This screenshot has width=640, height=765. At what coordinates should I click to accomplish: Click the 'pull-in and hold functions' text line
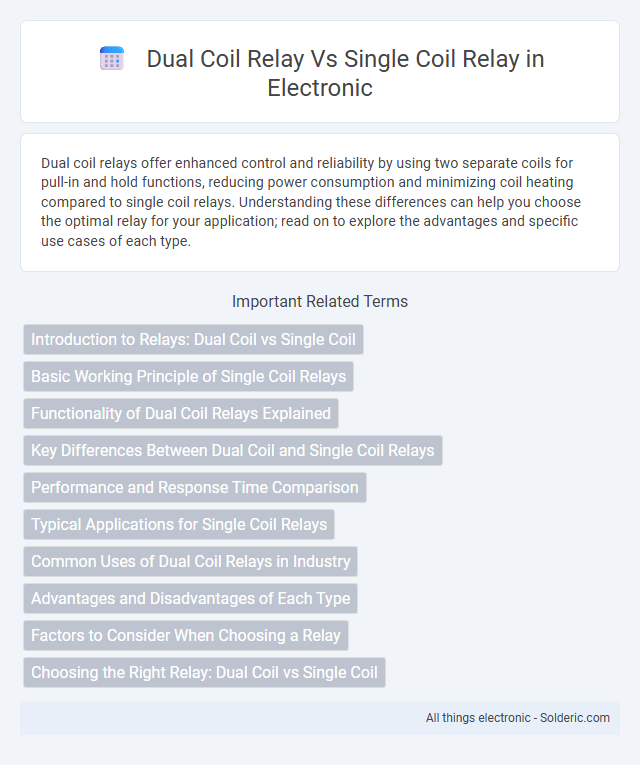307,182
